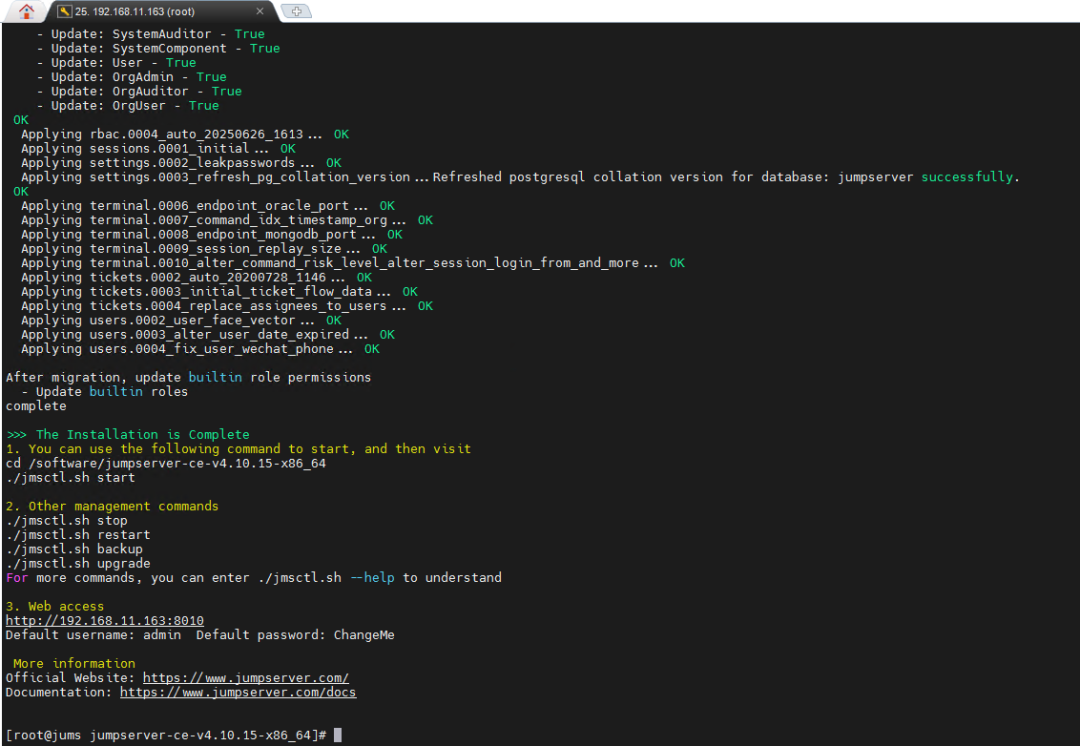Click the './jmsctl.sh upgrade' command text
Viewport: 1080px width, 746px height.
pos(78,563)
